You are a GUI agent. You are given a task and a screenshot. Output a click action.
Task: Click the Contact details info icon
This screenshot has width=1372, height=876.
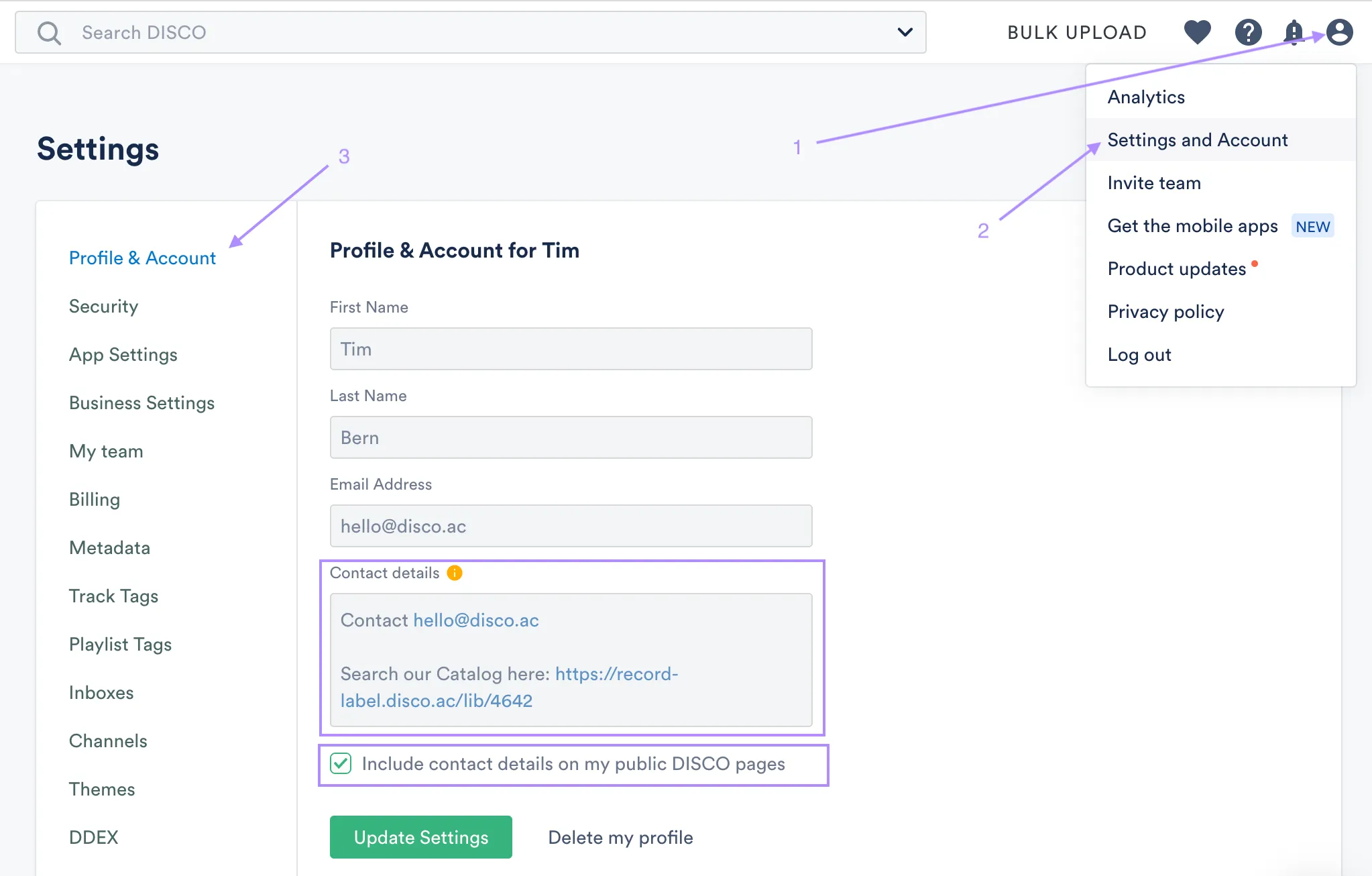(x=455, y=573)
